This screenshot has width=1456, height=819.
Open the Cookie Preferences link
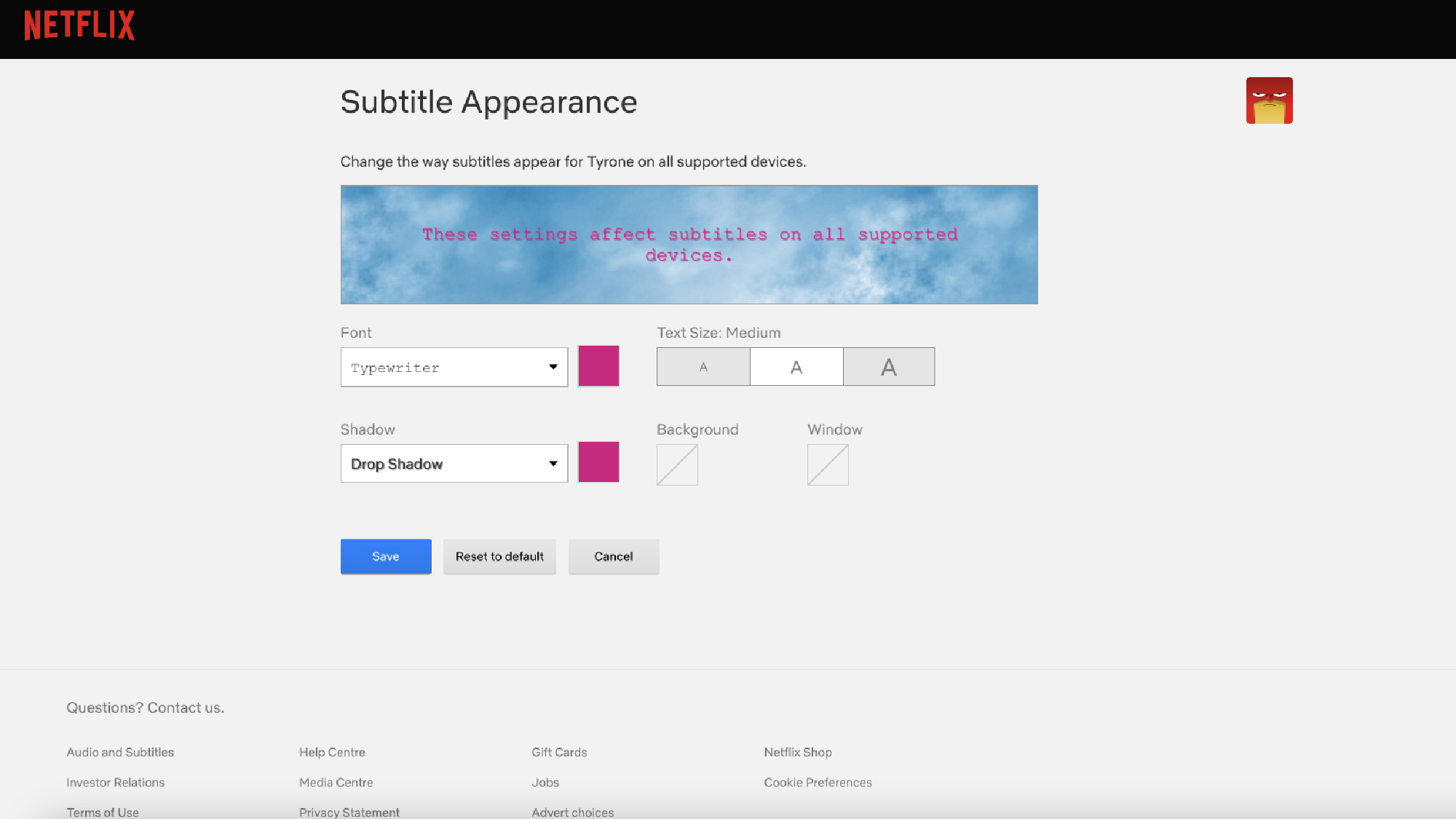(818, 783)
